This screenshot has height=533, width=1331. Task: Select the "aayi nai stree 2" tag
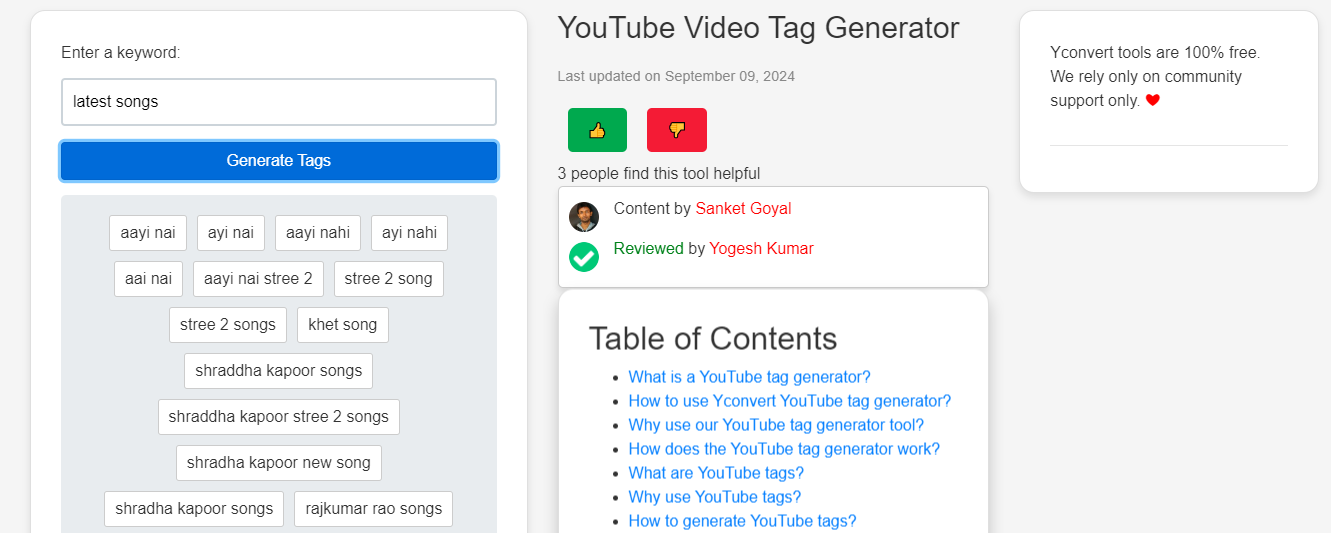pos(258,279)
